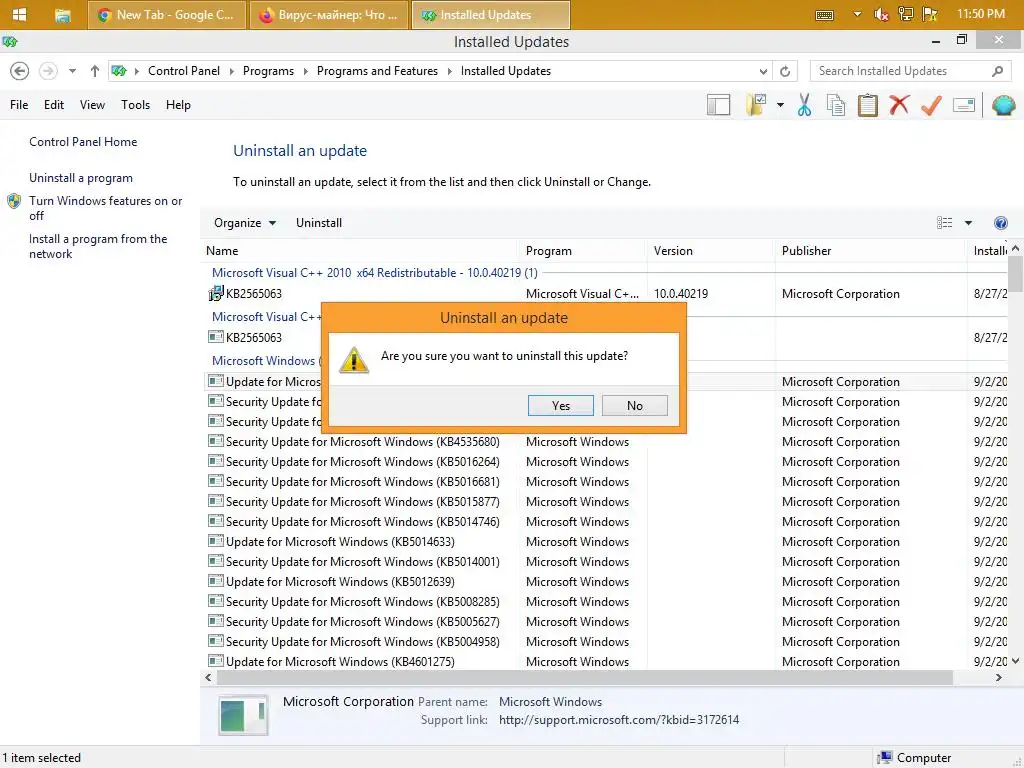Select Update for Microsoft Windows (KB5014633)

[605, 542]
